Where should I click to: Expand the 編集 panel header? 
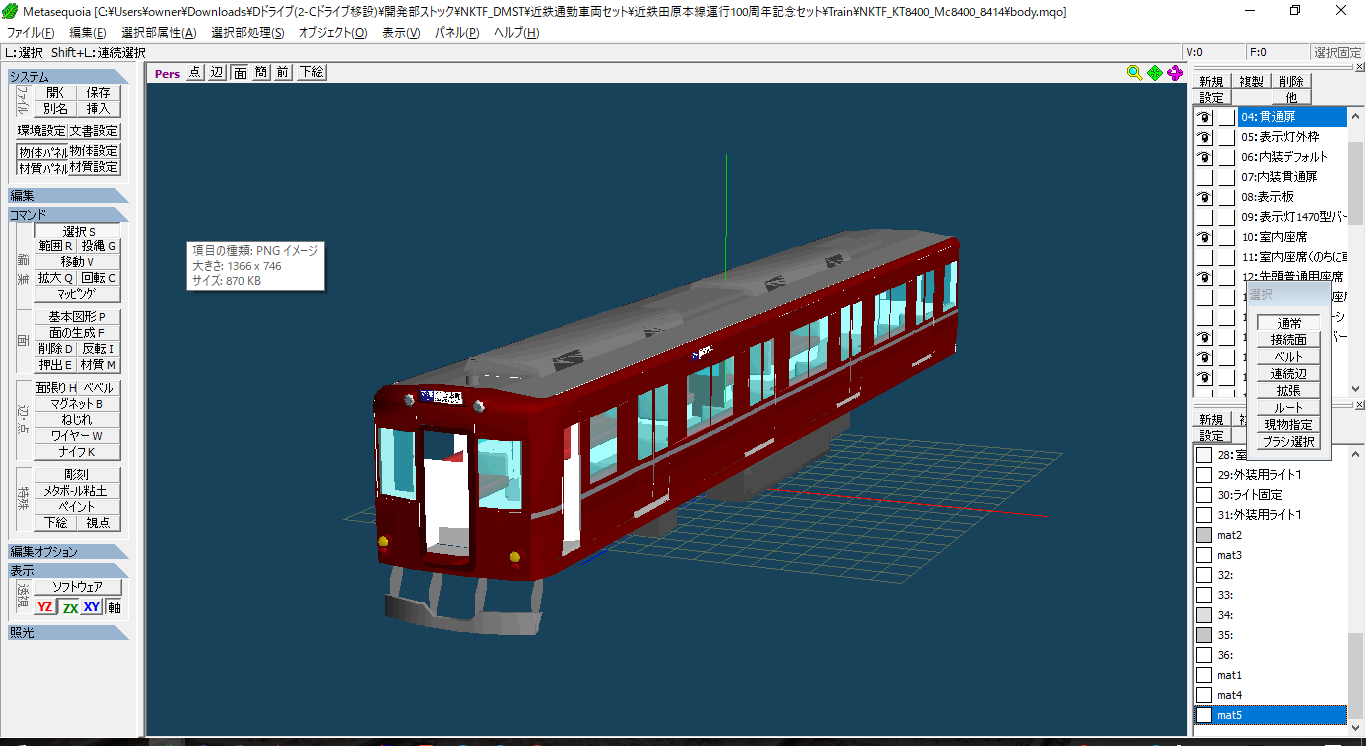coord(68,196)
